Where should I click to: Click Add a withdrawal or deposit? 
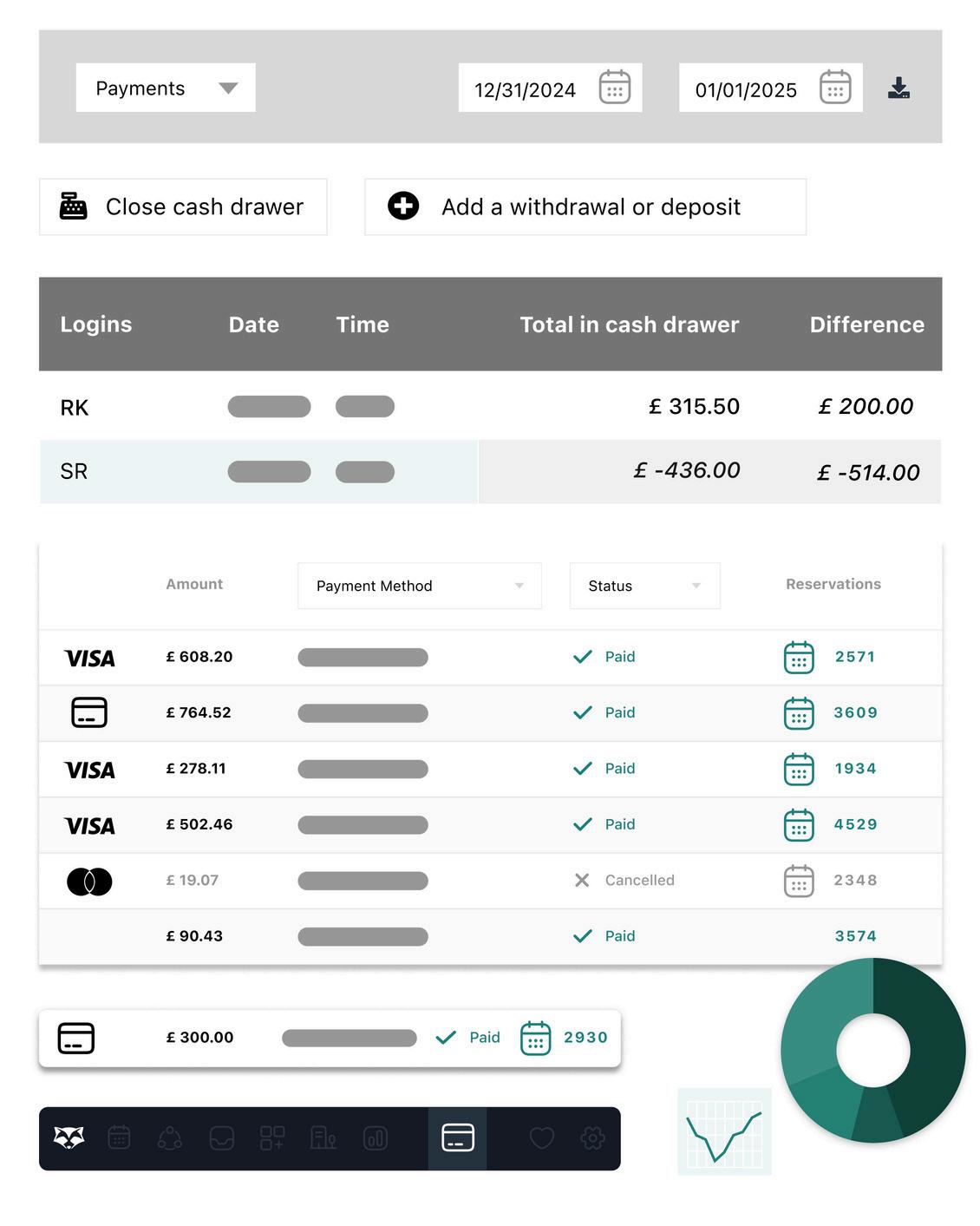(x=585, y=207)
